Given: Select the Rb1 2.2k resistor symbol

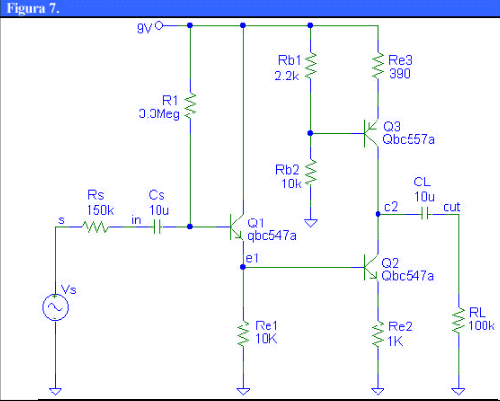Looking at the screenshot, I should (310, 66).
